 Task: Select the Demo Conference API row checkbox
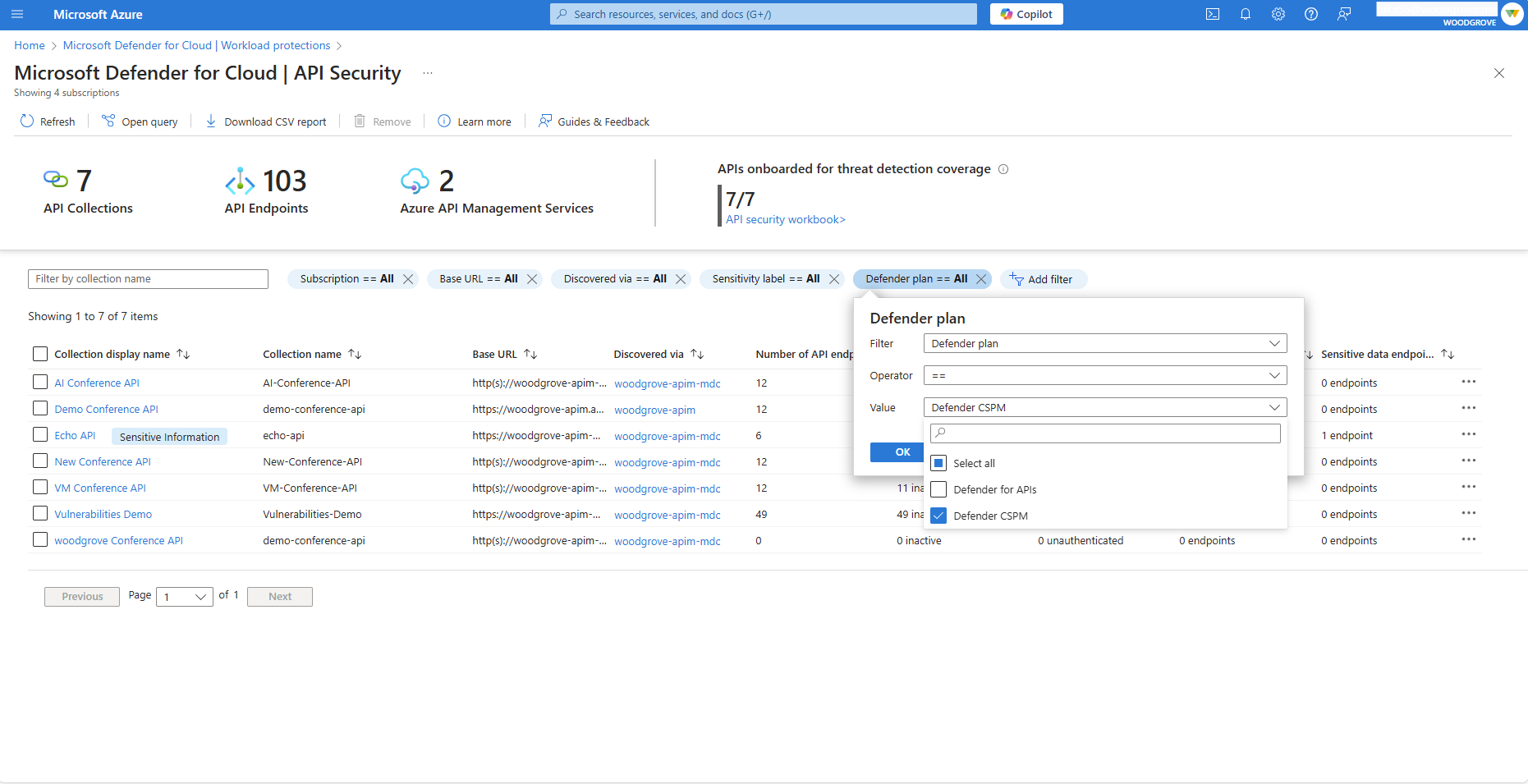pyautogui.click(x=40, y=408)
